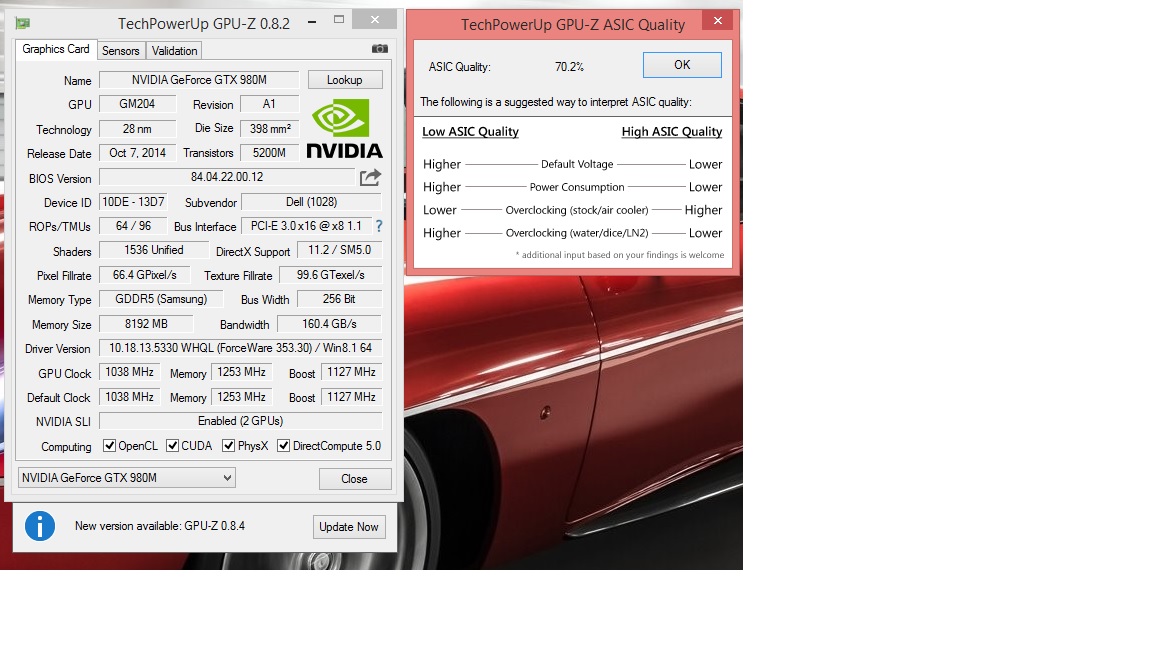
Task: Click 'Overclocking (stock/air cooler)' label
Action: pos(577,210)
